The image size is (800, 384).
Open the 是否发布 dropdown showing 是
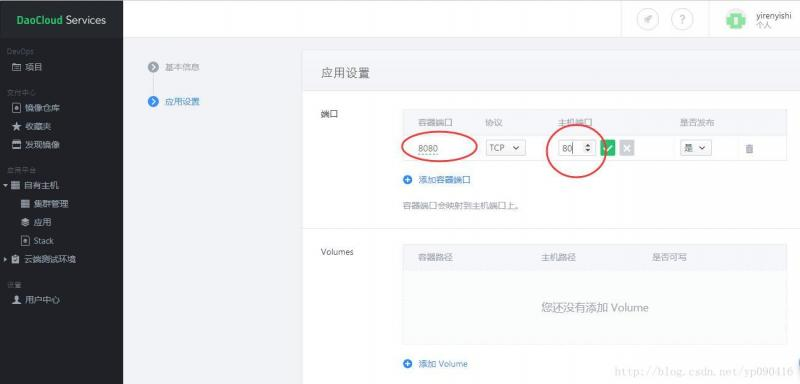click(695, 147)
